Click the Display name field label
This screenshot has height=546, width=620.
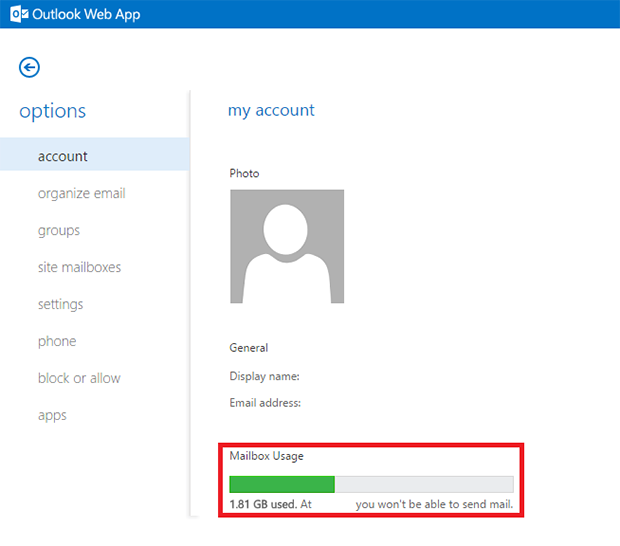[x=265, y=376]
